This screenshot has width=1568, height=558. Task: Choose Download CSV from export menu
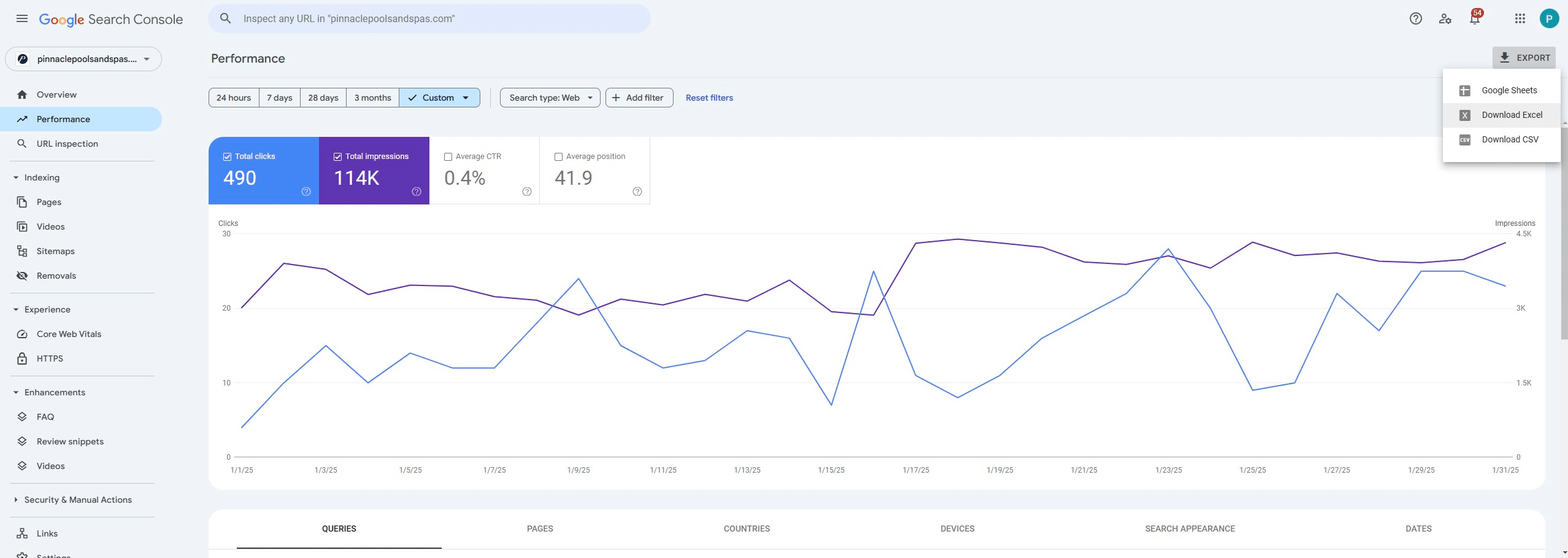pos(1509,139)
